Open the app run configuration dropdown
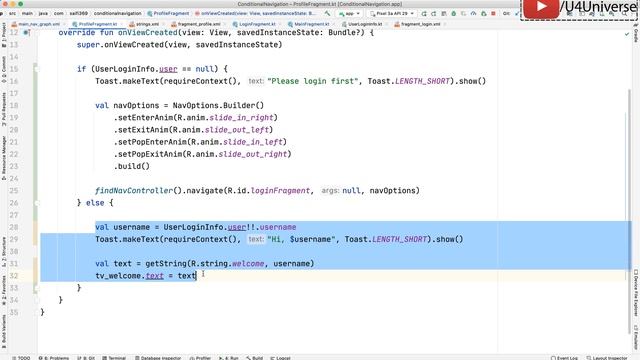Viewport: 640px width, 360px height. pyautogui.click(x=349, y=13)
